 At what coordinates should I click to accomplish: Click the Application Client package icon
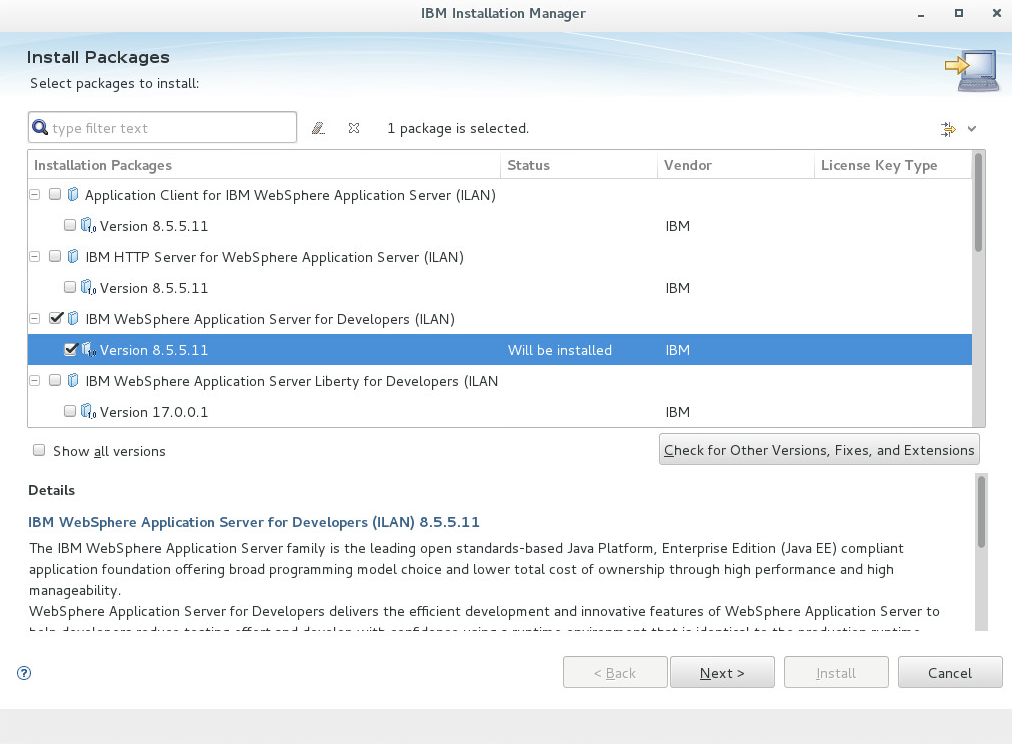[73, 194]
